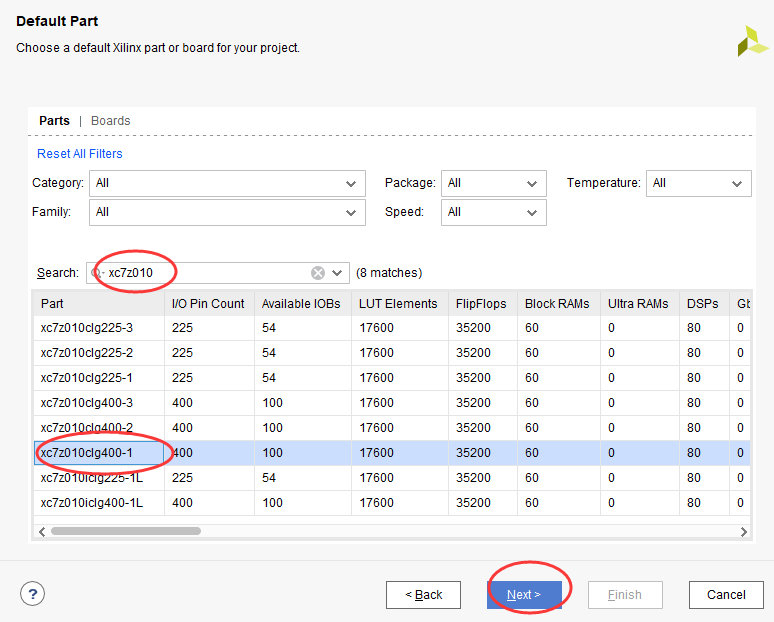Open the Temperature dropdown
774x622 pixels.
click(x=698, y=184)
